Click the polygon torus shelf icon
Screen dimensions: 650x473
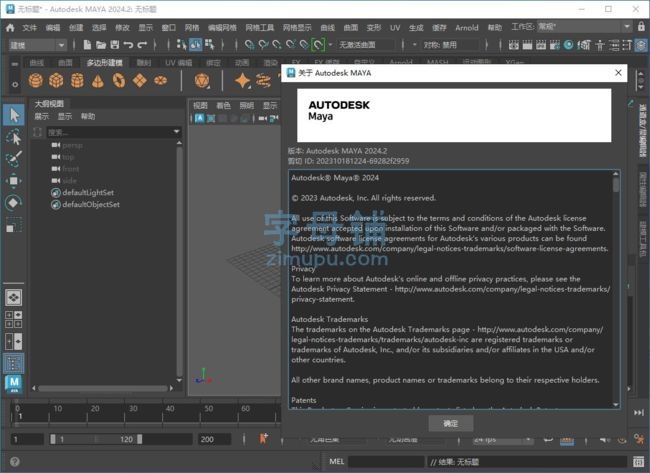pyautogui.click(x=119, y=80)
